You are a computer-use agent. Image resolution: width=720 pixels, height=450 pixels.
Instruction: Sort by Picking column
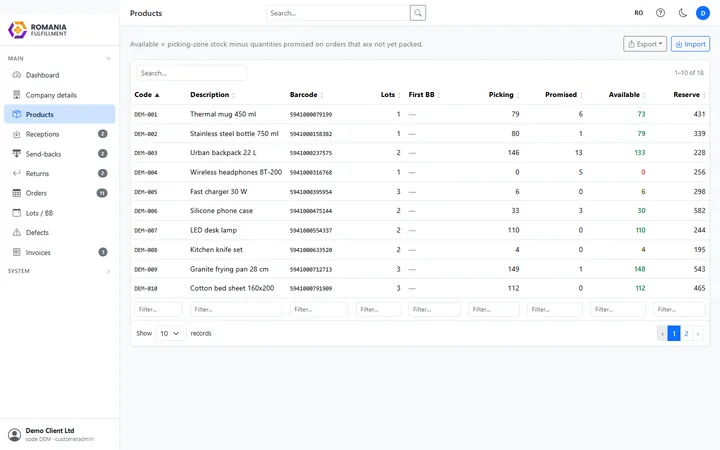point(504,95)
